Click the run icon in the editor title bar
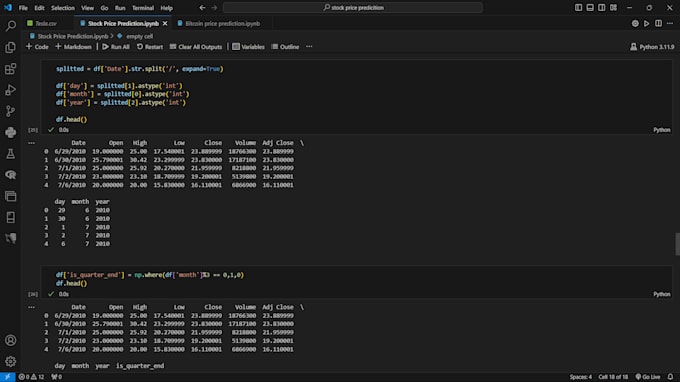680x382 pixels. click(647, 23)
